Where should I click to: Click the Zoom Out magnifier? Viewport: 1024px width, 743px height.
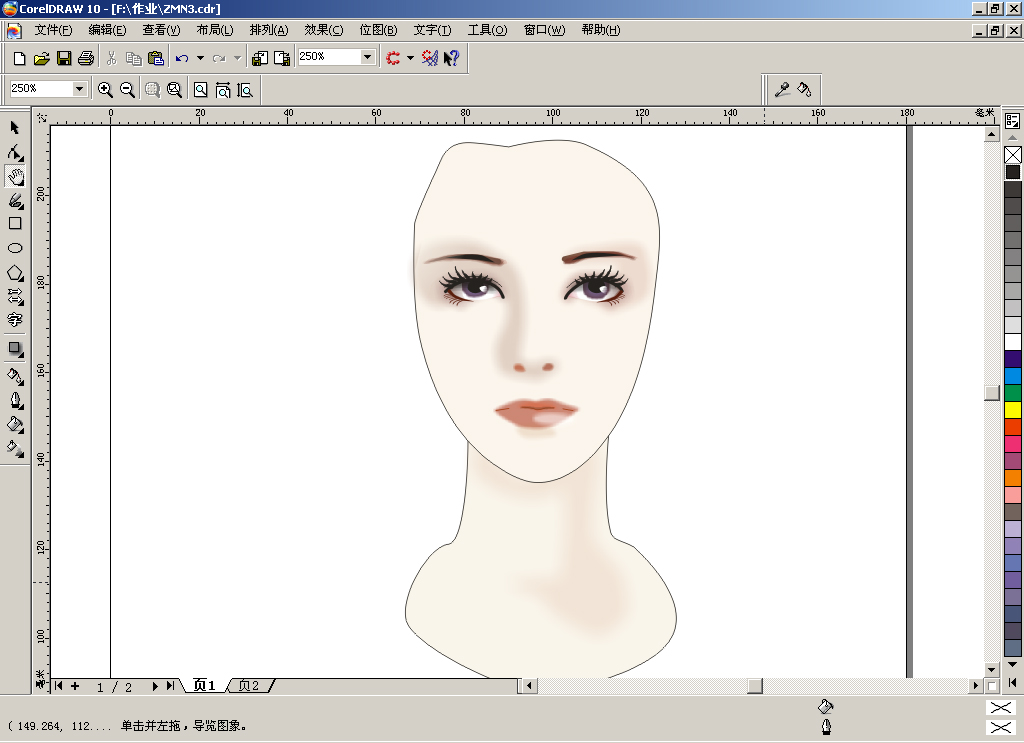click(x=127, y=89)
